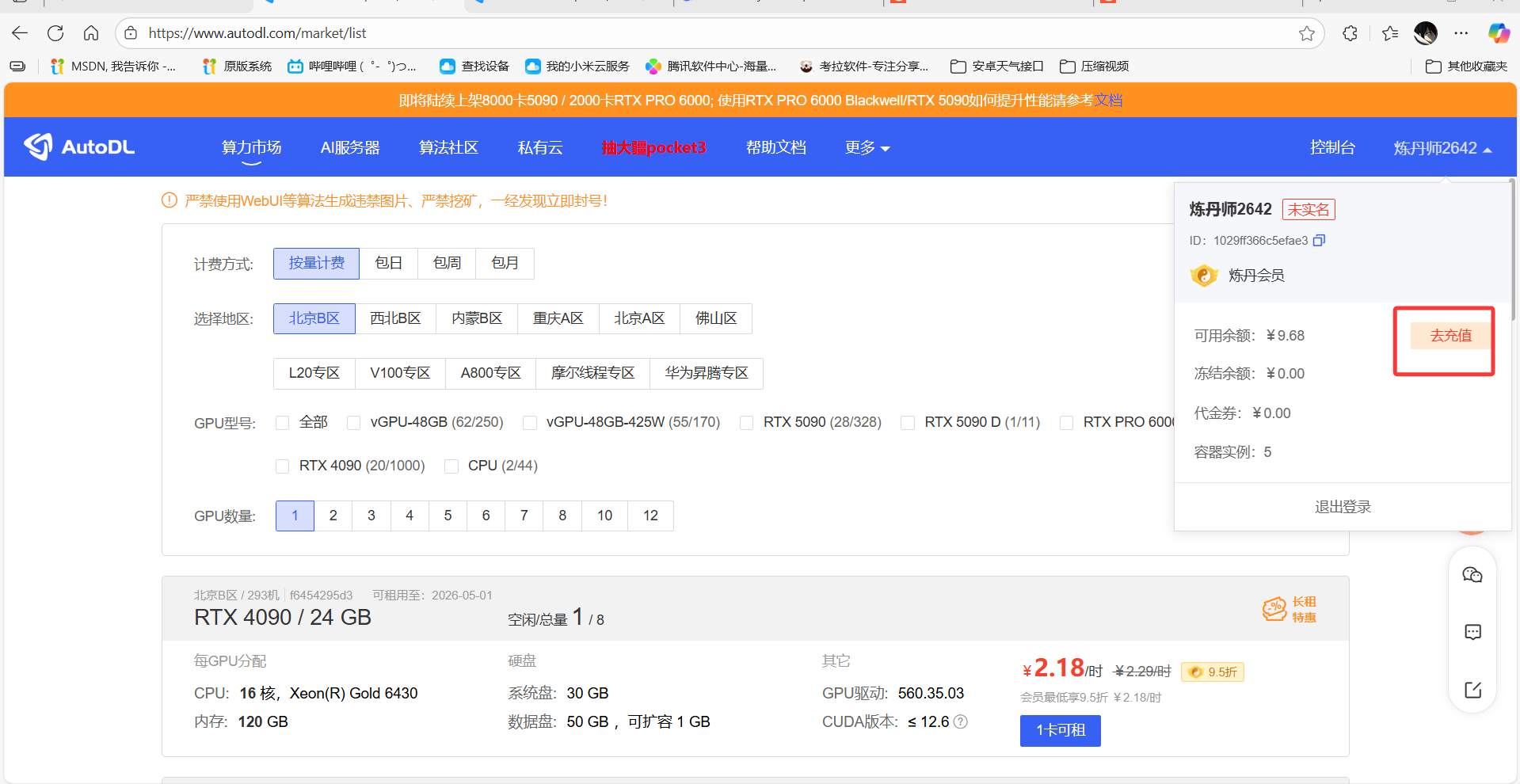Select the 西北B区 region tab
The height and width of the screenshot is (784, 1520).
point(395,318)
